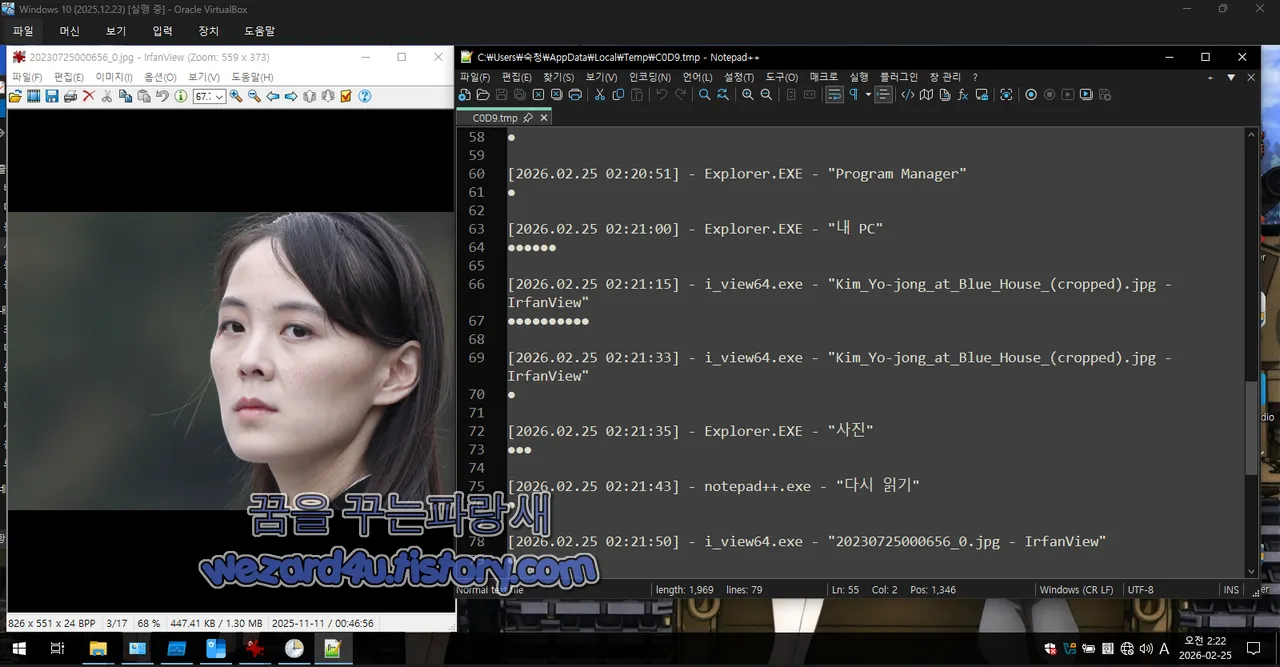Open the IrfanView slideshow filmstrip icon
The image size is (1280, 667).
click(33, 96)
